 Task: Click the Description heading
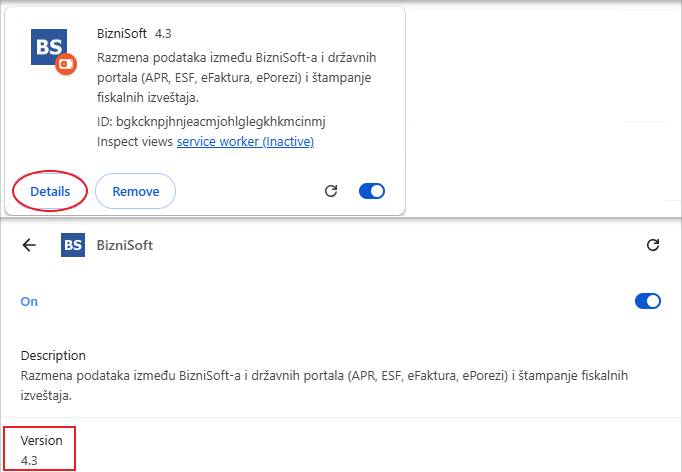pos(53,355)
